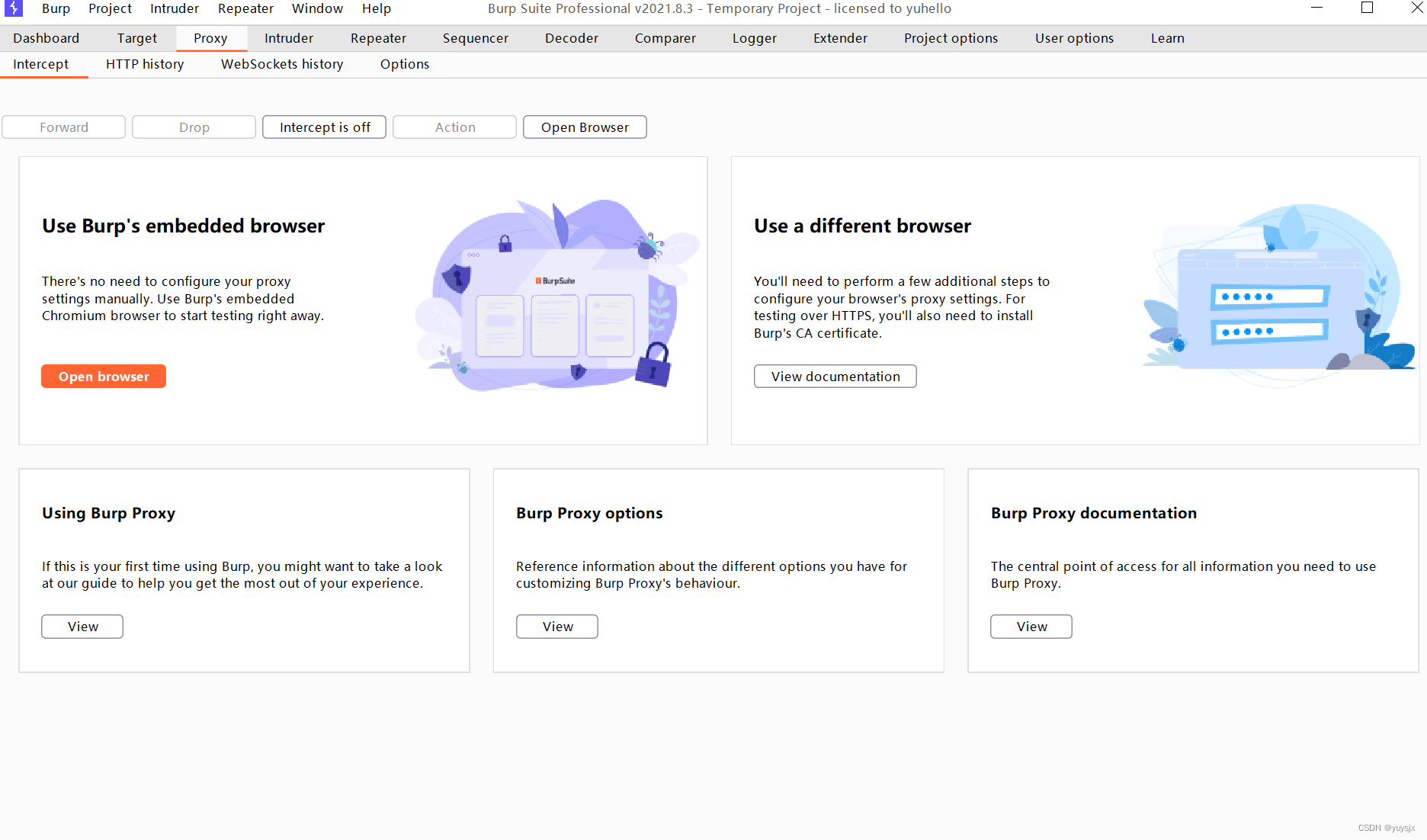Open the Repeater menu in menu bar

(245, 8)
